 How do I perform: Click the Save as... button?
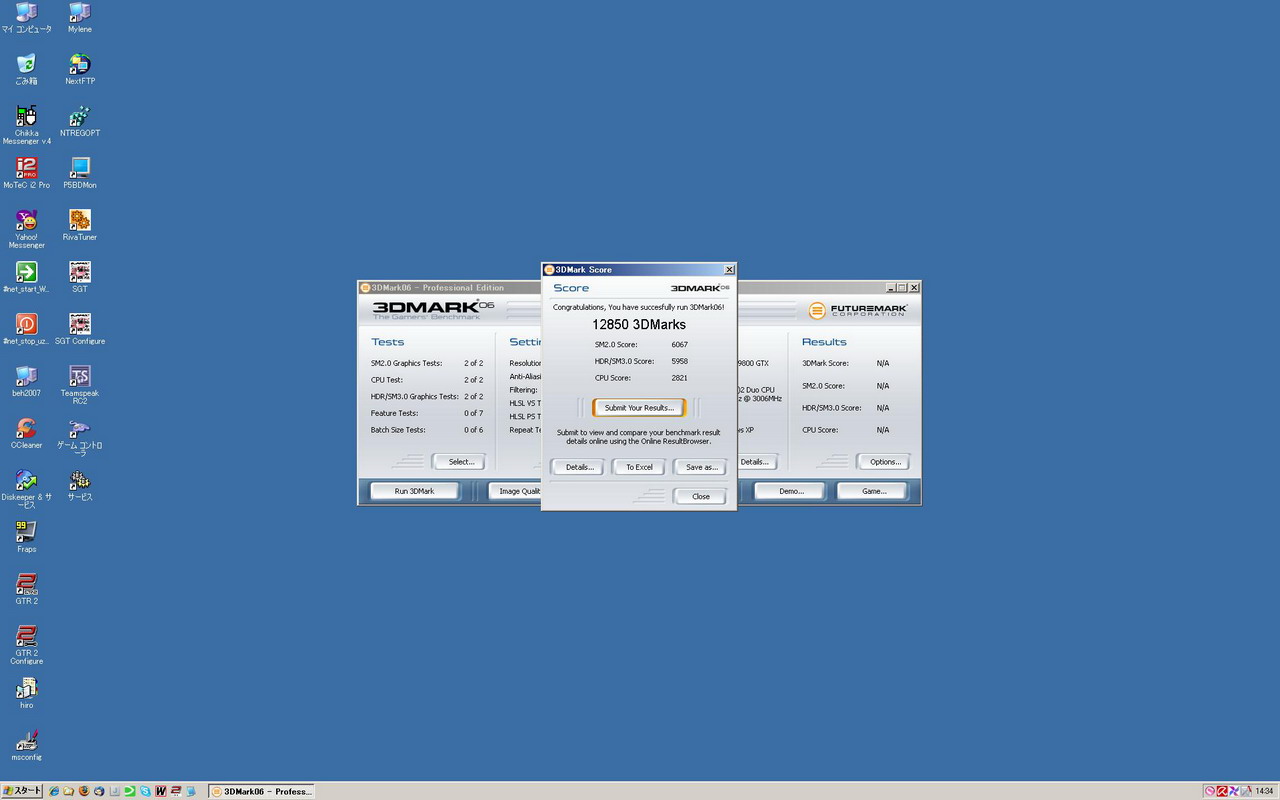coord(700,467)
